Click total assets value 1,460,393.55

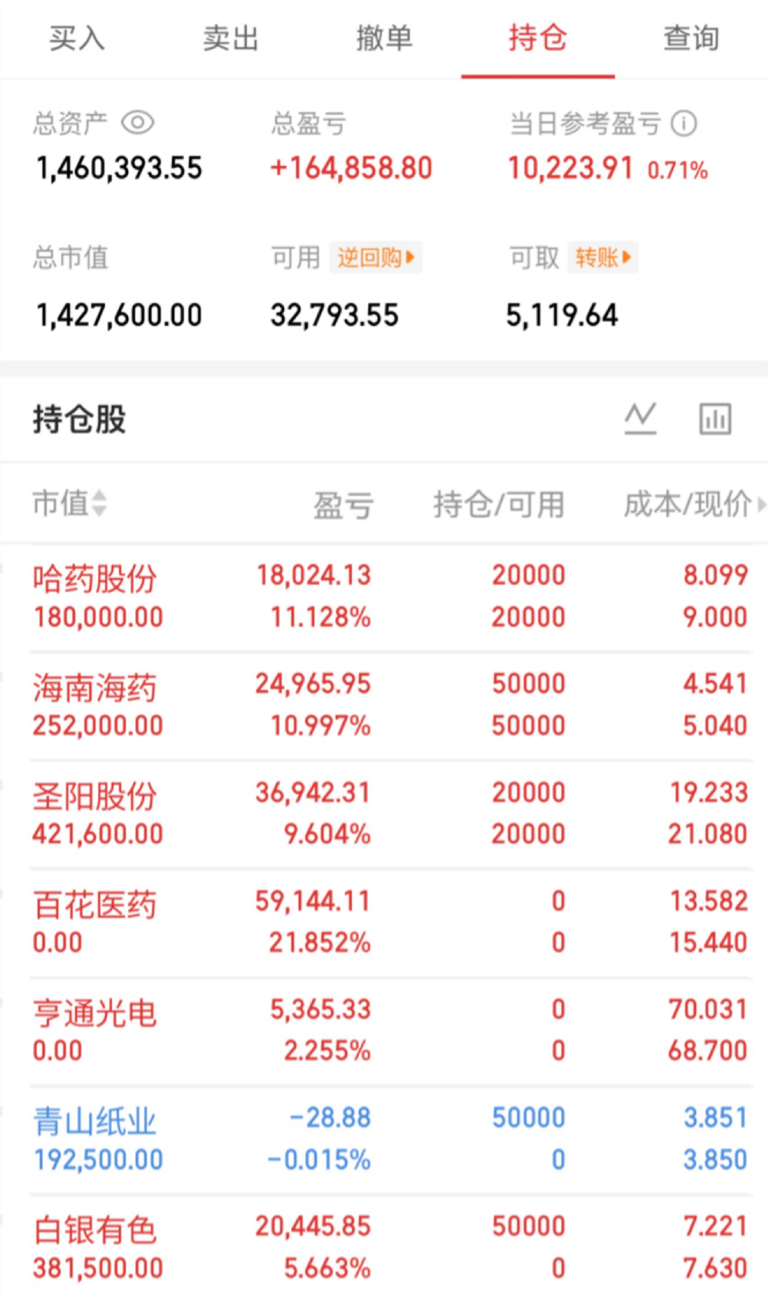pos(119,168)
